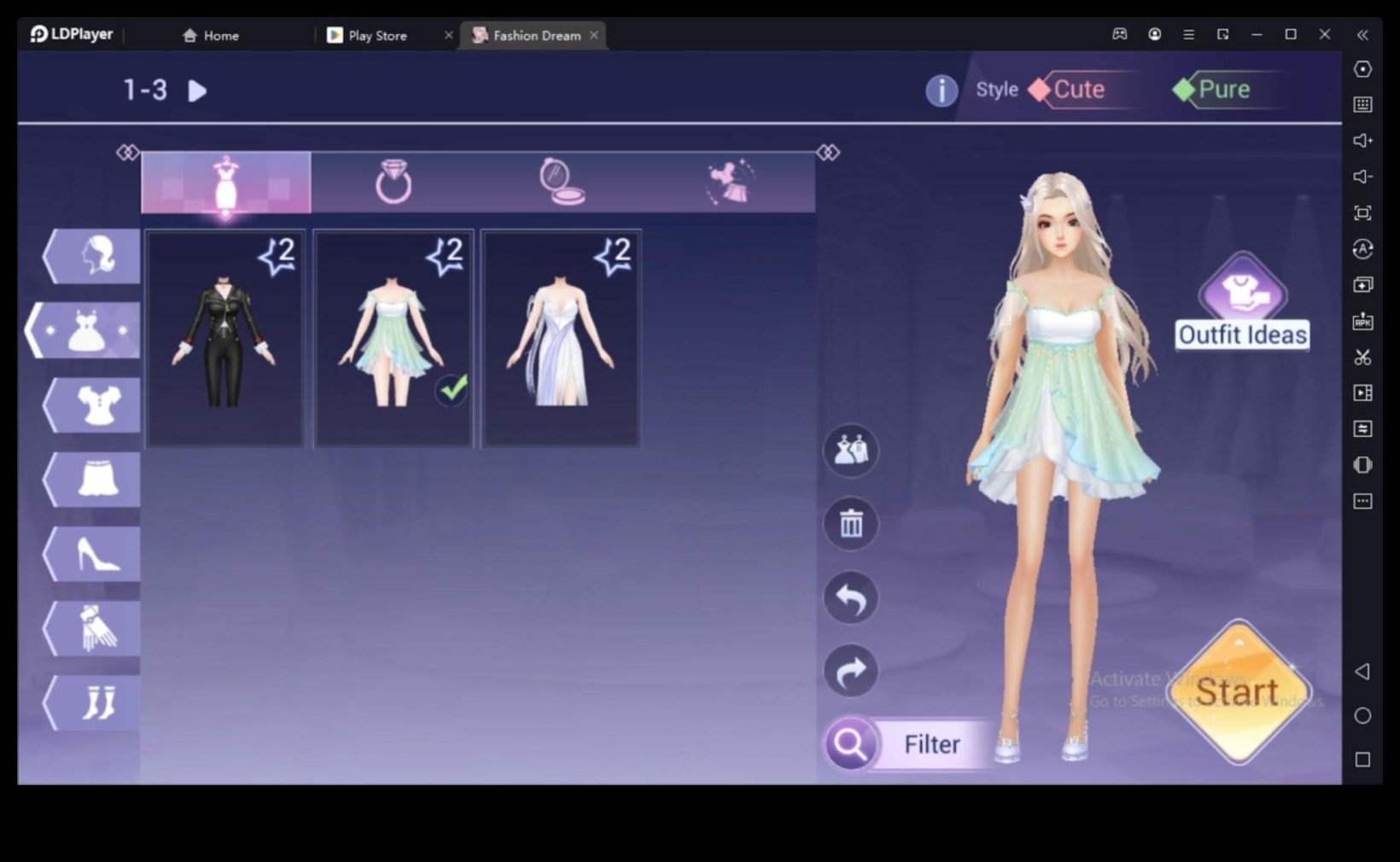1400x862 pixels.
Task: Collapse the LDPlayer toolbar with the double chevron
Action: [1362, 35]
